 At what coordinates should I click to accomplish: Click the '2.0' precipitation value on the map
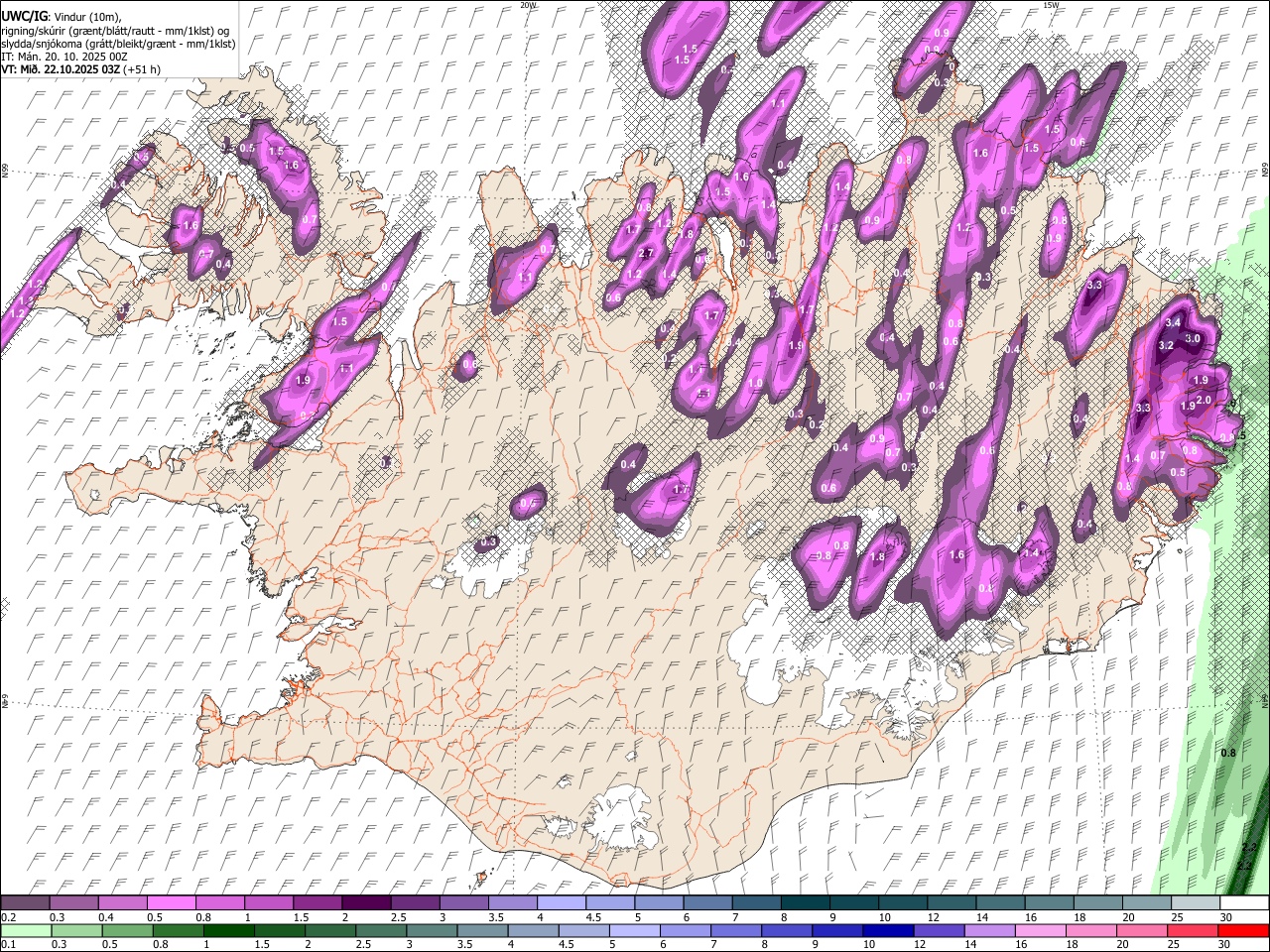pyautogui.click(x=1204, y=401)
